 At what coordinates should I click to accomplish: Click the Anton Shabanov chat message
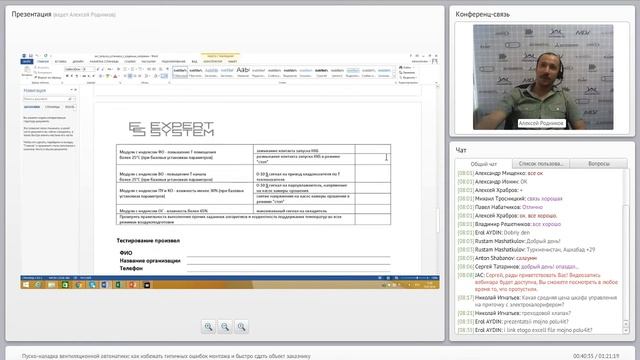click(497, 258)
